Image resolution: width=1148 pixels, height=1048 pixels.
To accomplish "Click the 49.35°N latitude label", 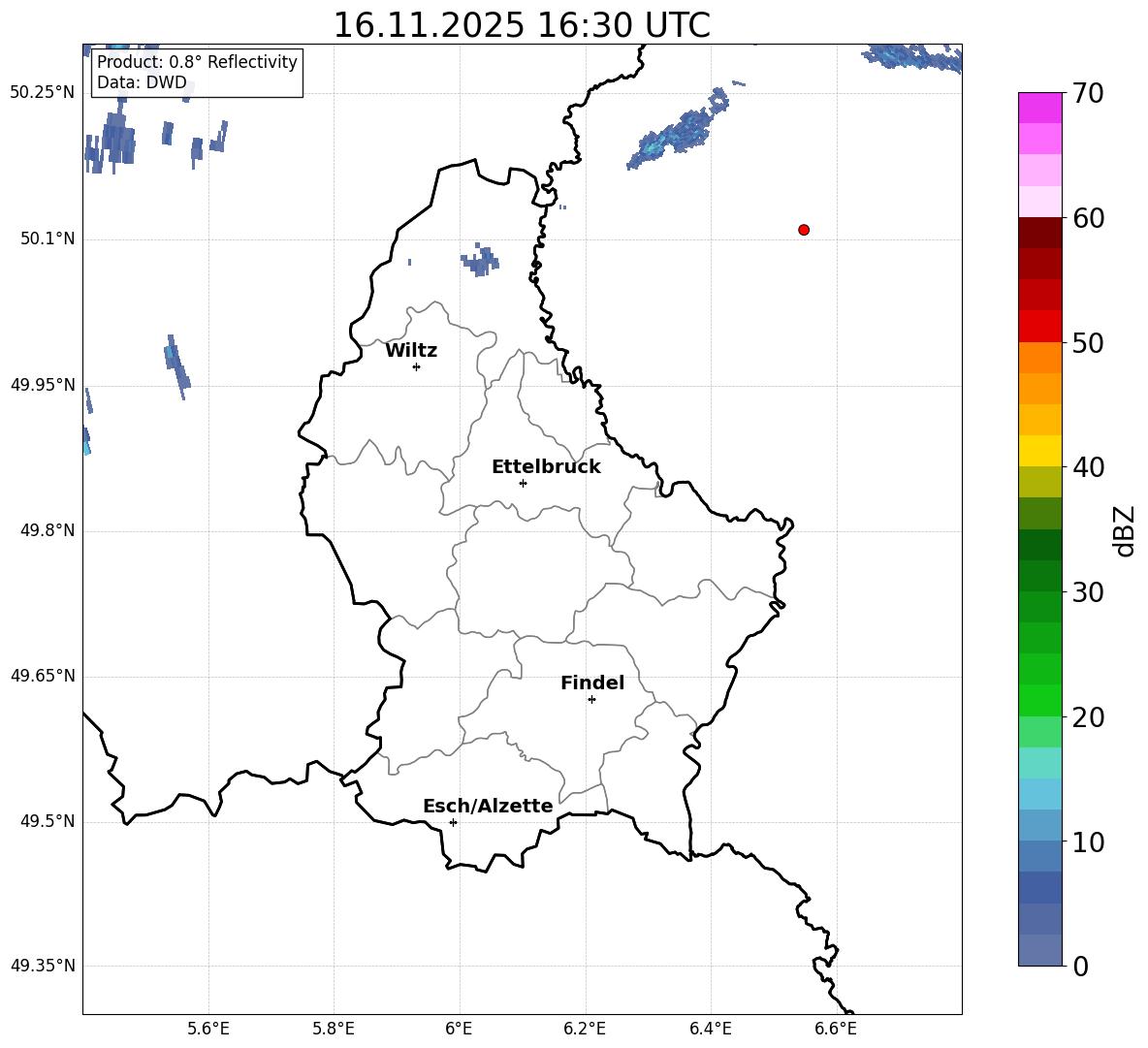I will [43, 966].
